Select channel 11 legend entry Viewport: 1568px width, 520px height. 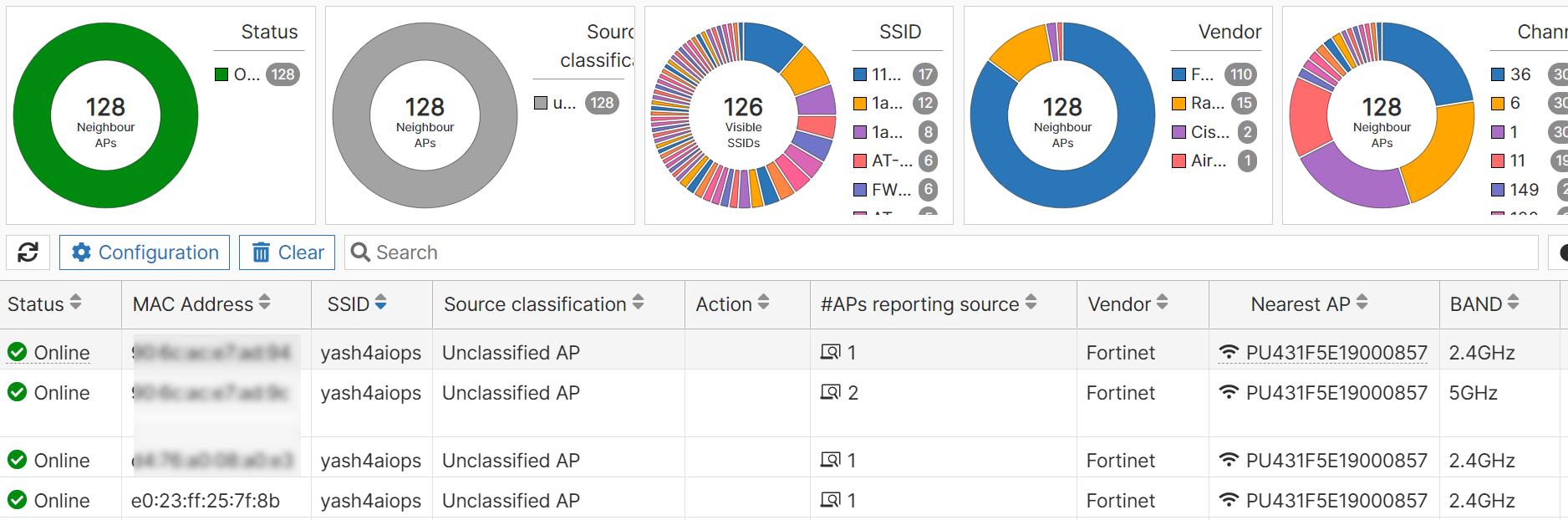[1530, 161]
